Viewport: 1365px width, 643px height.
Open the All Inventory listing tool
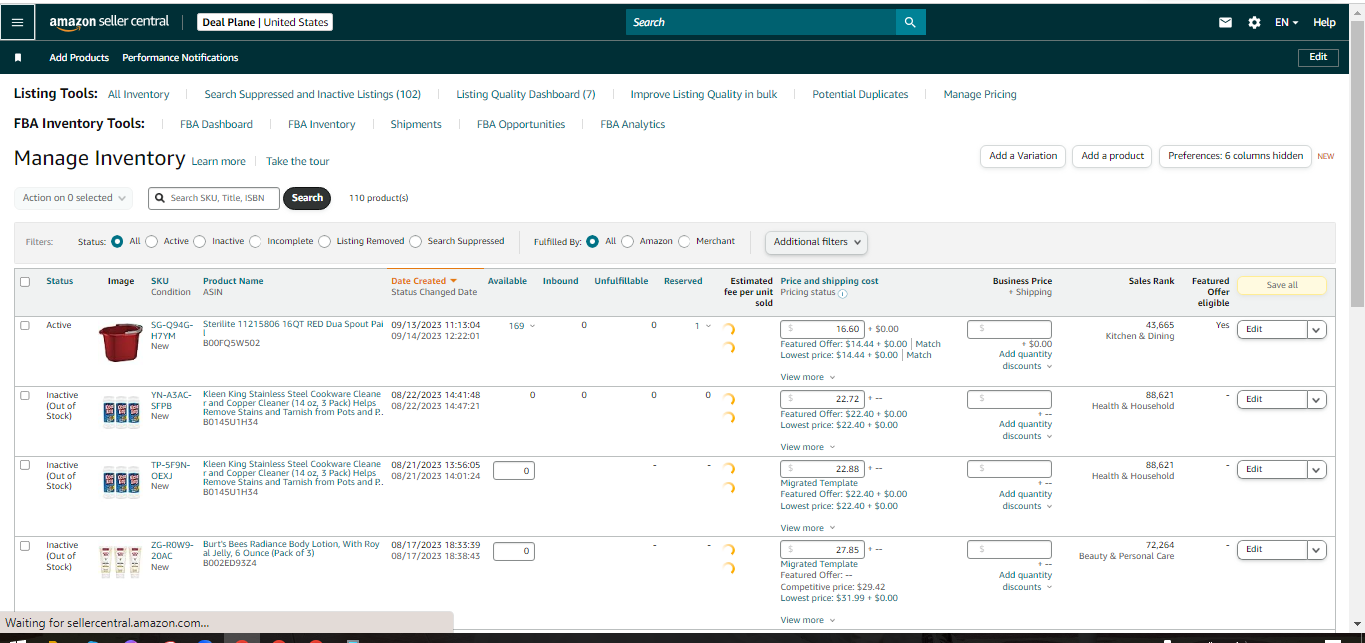(x=138, y=94)
